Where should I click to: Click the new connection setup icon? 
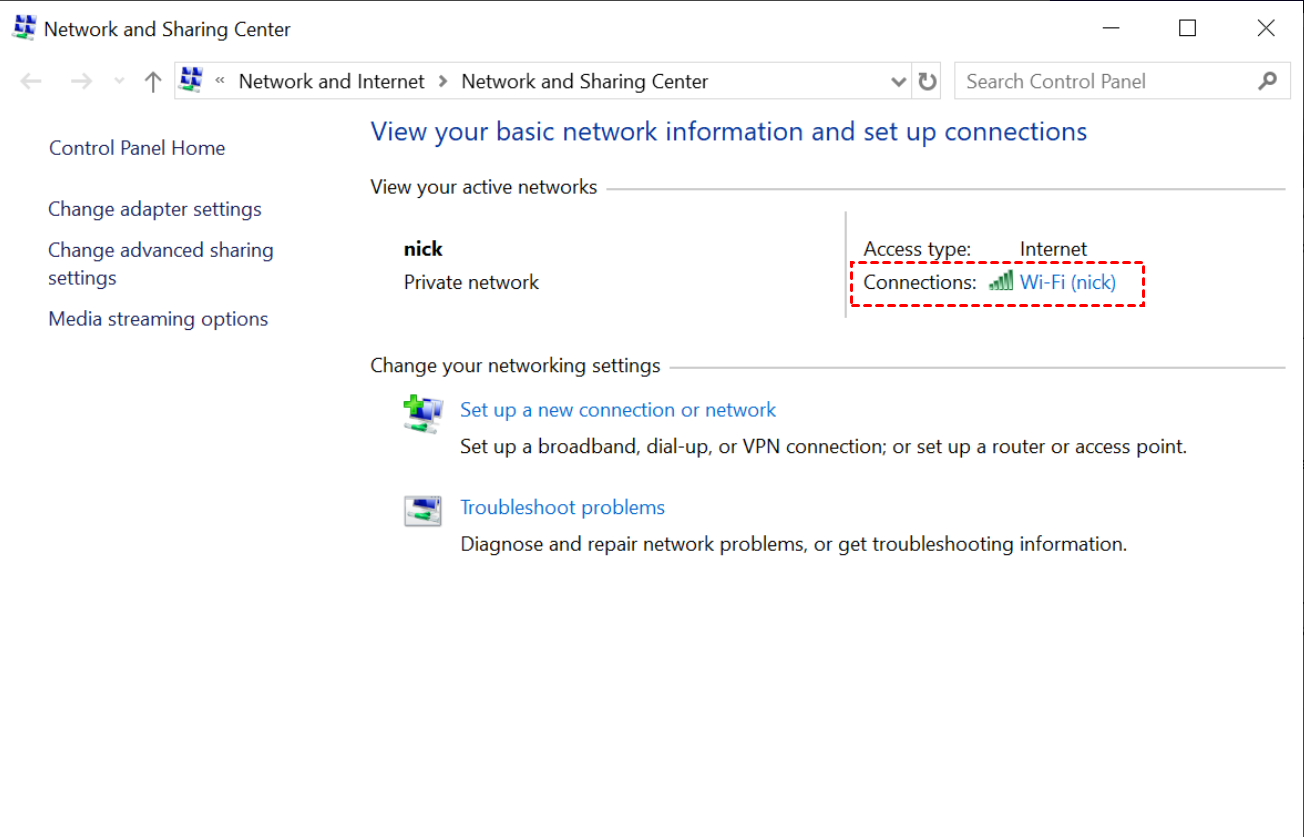(x=423, y=413)
